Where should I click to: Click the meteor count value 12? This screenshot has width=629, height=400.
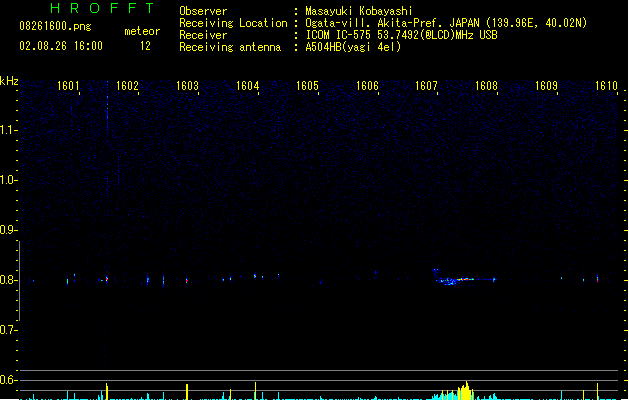[145, 46]
